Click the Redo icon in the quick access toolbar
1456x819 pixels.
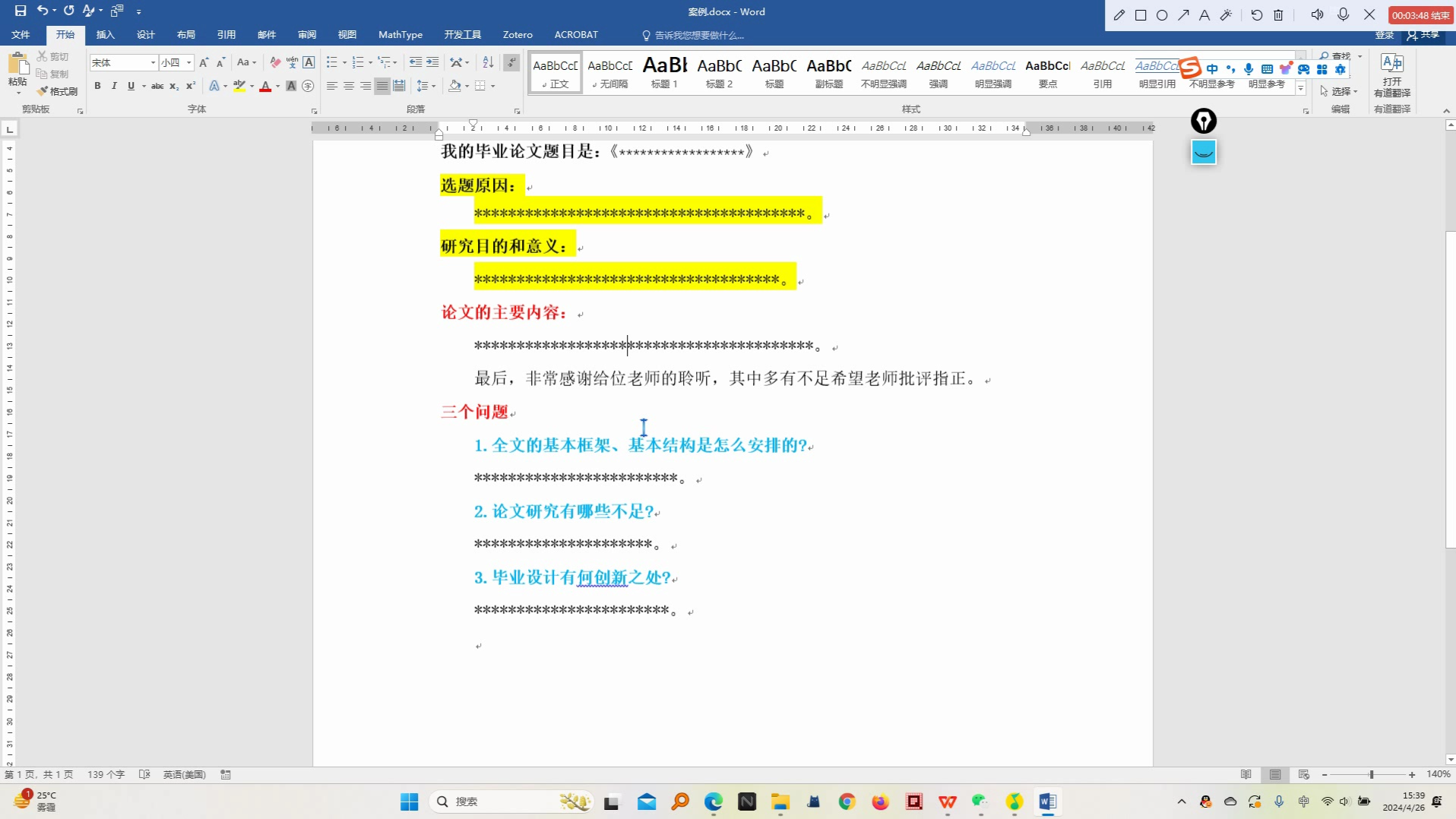pos(68,11)
